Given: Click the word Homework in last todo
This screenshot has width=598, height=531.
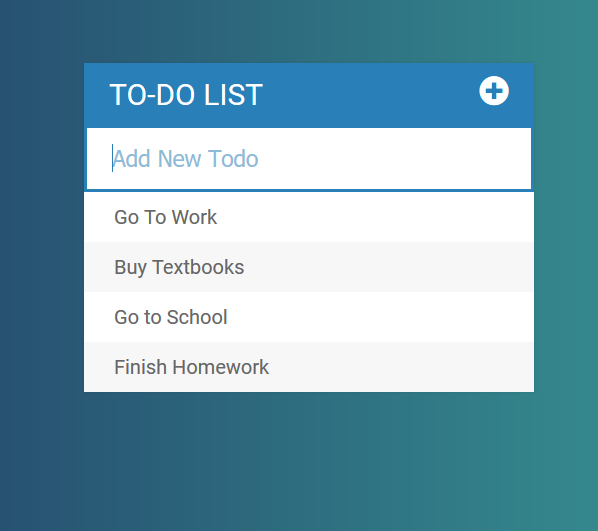Looking at the screenshot, I should tap(220, 367).
